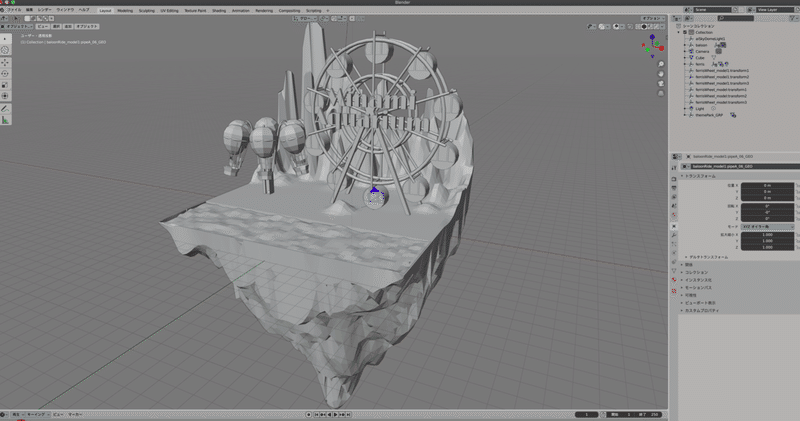Screen dimensions: 800x421
Task: Open Material properties tab
Action: (x=674, y=280)
